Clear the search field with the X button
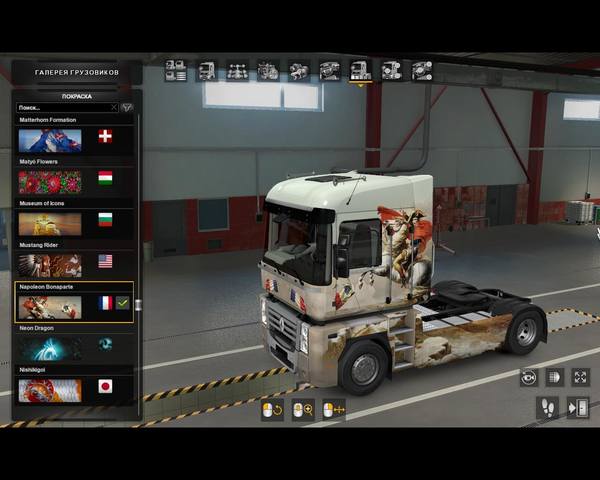This screenshot has width=600, height=480. (113, 108)
